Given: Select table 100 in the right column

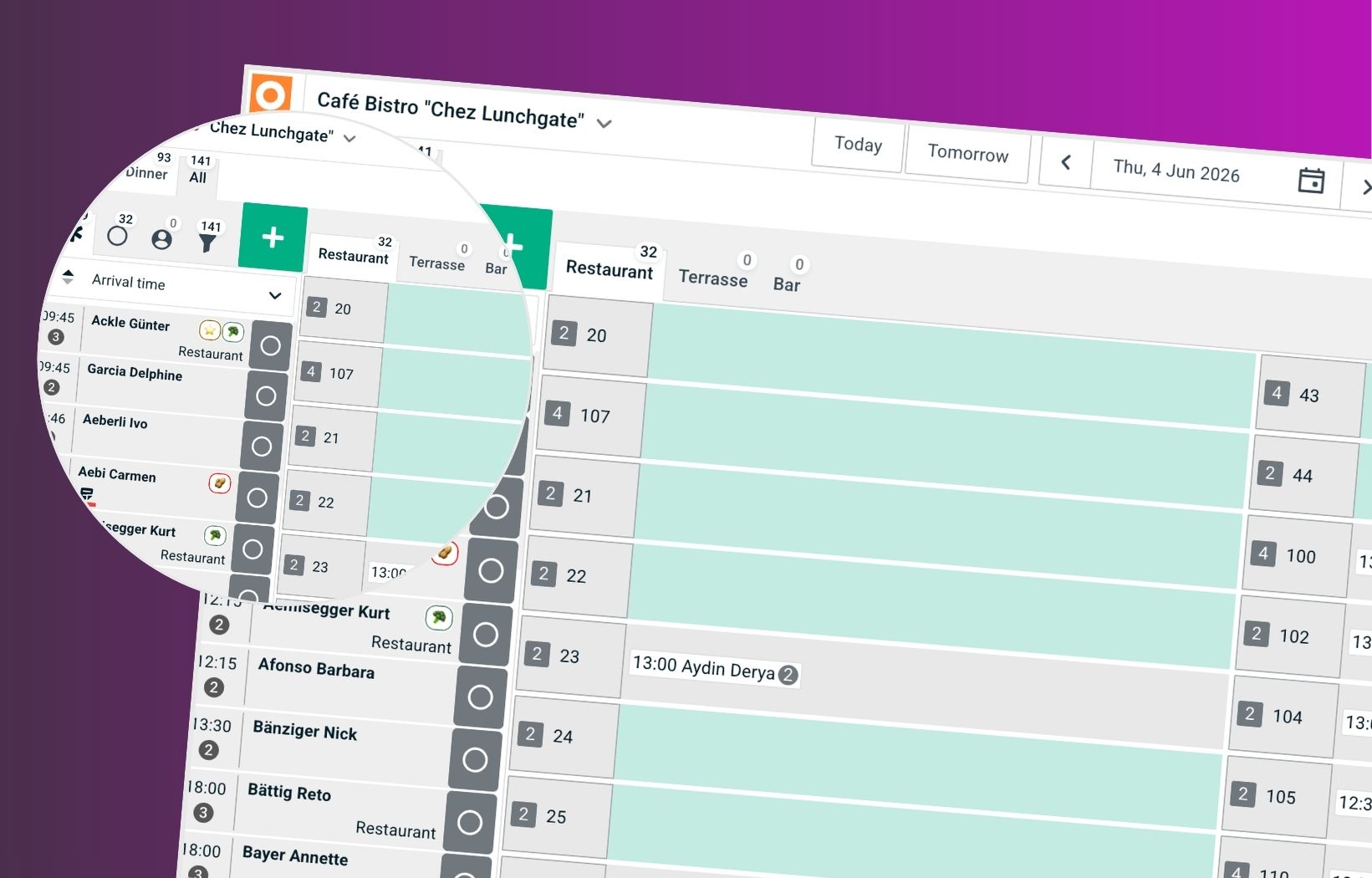Looking at the screenshot, I should pos(1298,556).
